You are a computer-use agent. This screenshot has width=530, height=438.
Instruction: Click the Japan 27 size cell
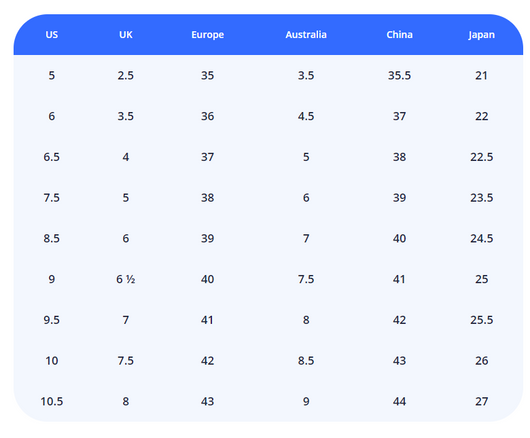(482, 402)
